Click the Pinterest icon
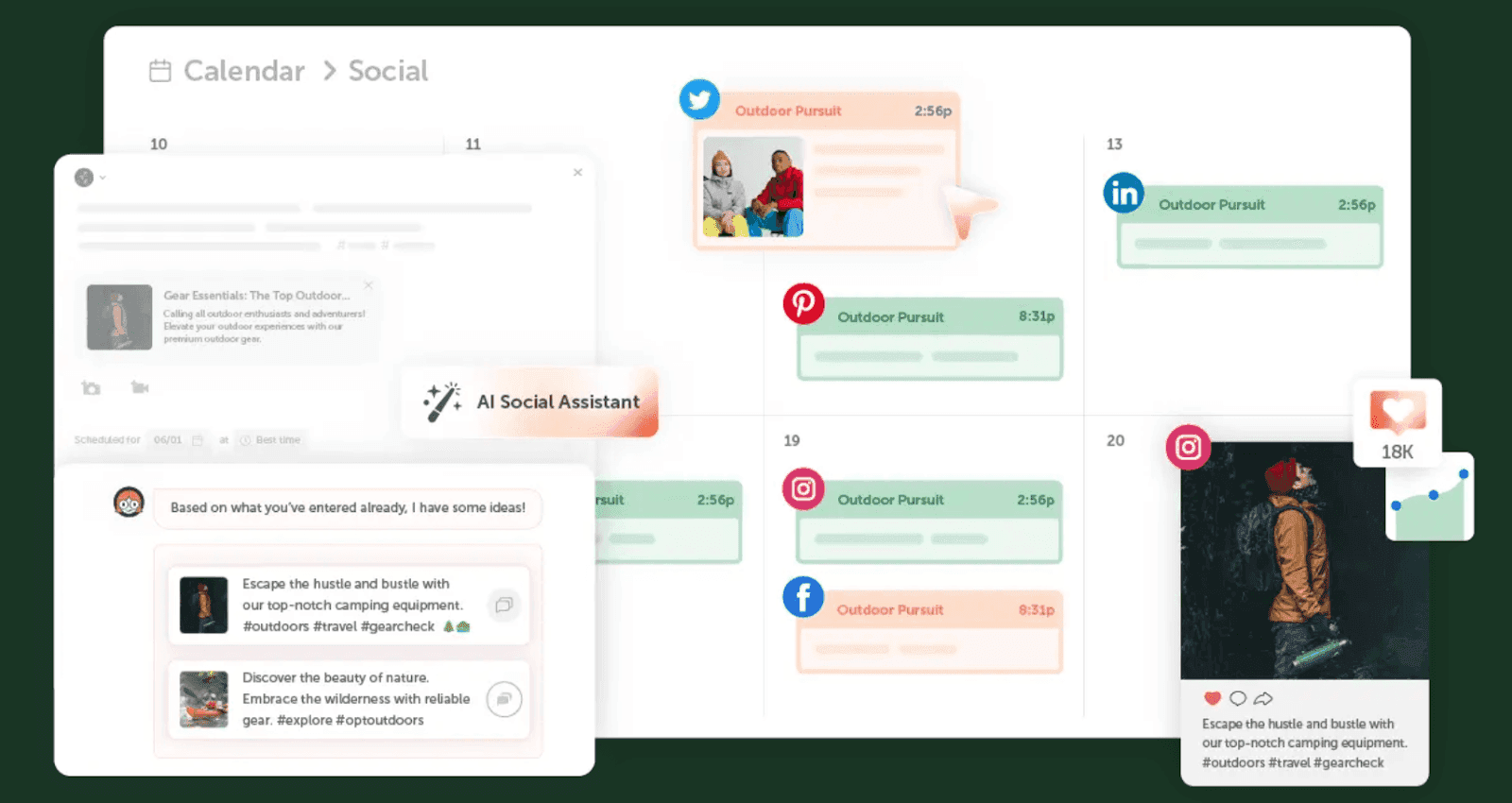The height and width of the screenshot is (803, 1512). pos(803,303)
